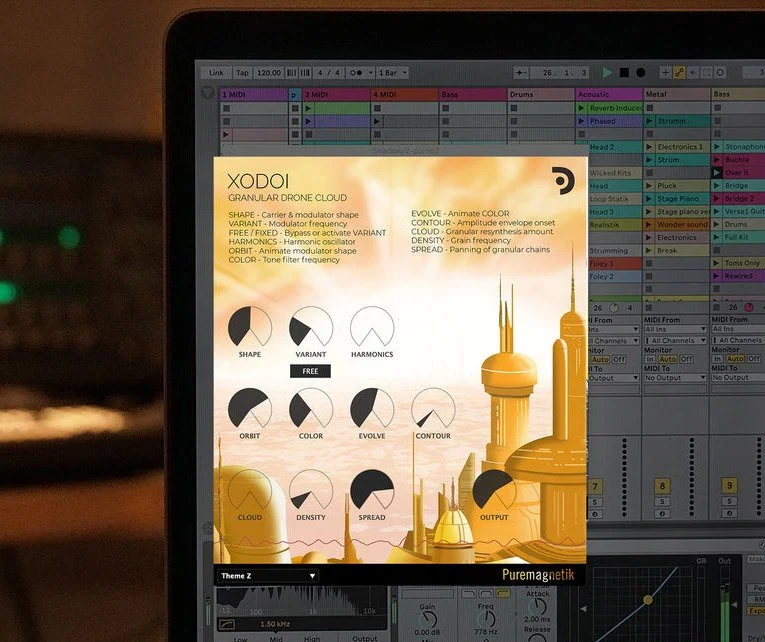The image size is (765, 642).
Task: Toggle track activator 8
Action: (x=663, y=486)
